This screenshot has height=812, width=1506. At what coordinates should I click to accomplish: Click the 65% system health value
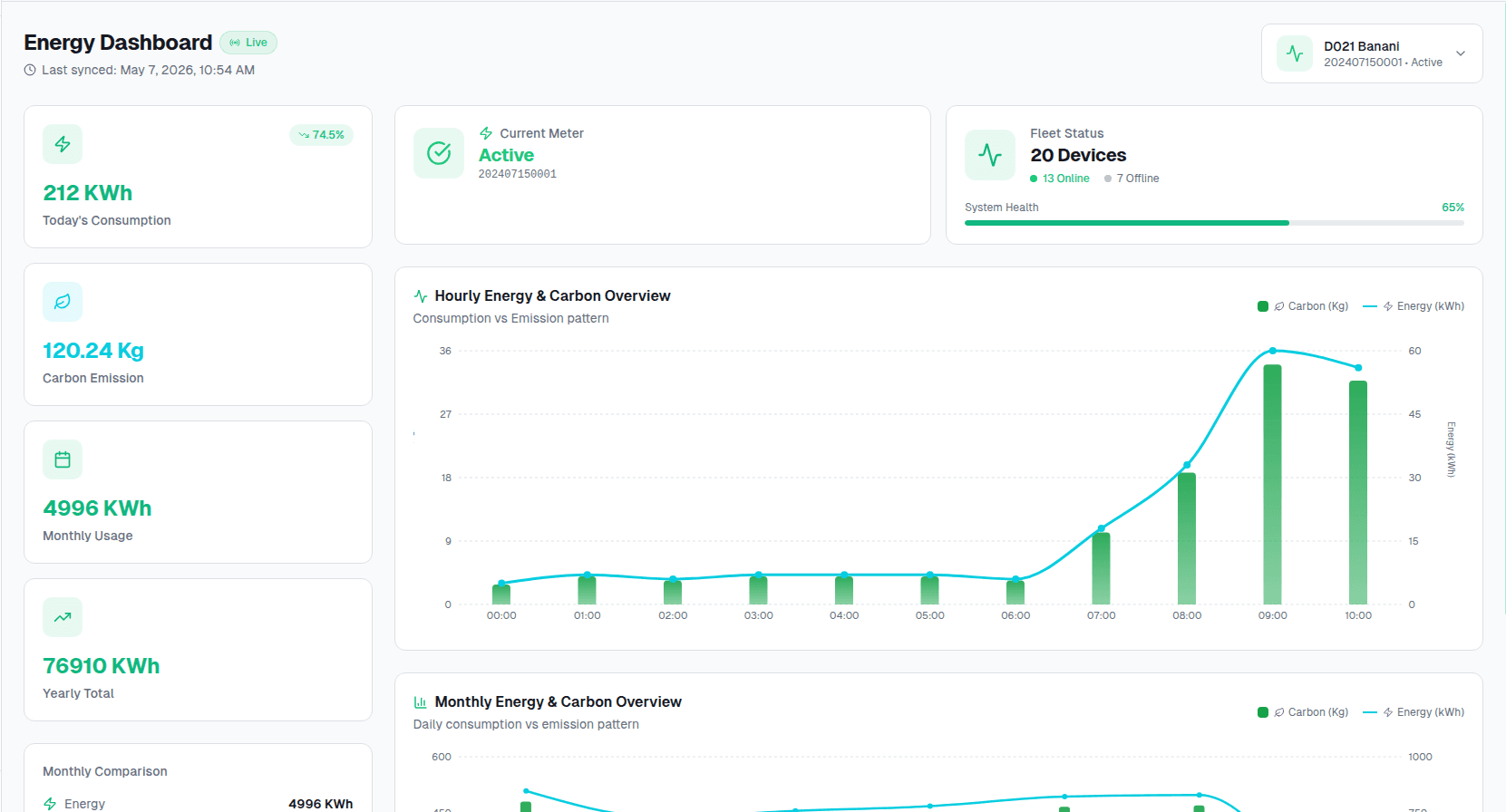coord(1453,208)
